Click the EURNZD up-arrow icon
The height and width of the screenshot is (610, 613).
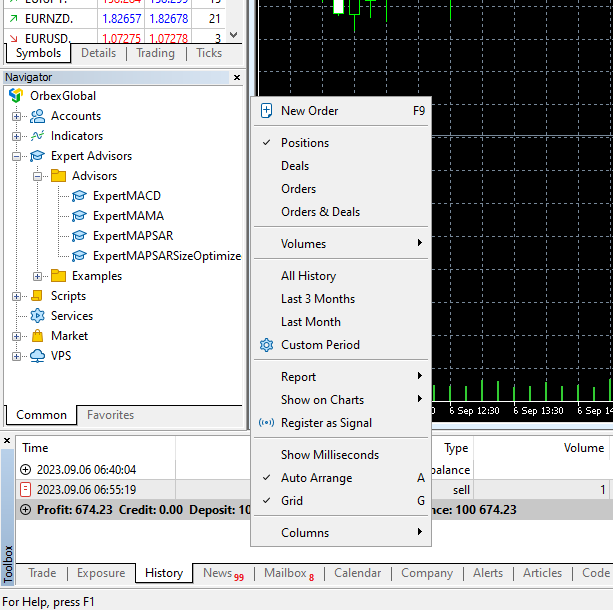pyautogui.click(x=14, y=18)
